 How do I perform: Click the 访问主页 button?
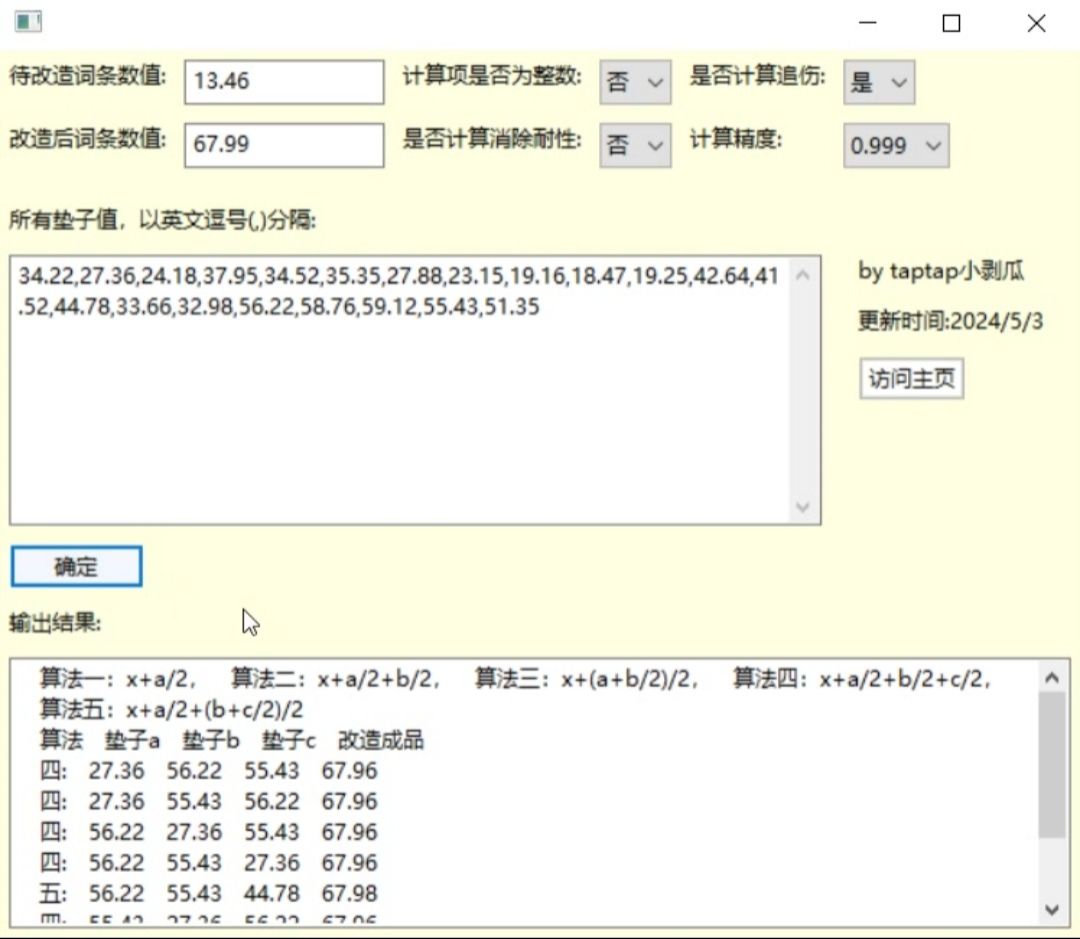point(911,378)
